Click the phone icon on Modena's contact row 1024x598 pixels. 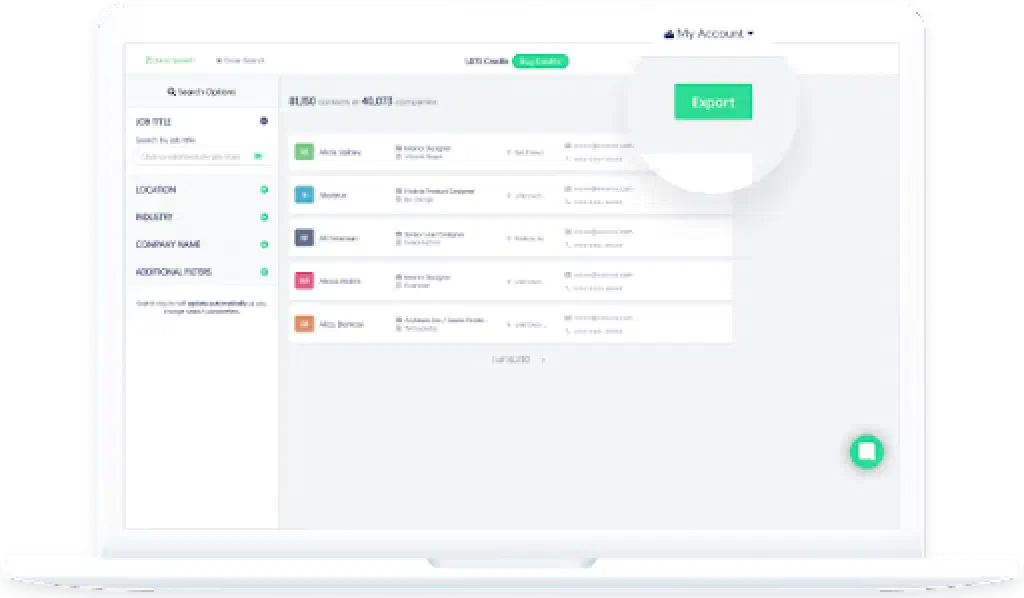point(566,202)
